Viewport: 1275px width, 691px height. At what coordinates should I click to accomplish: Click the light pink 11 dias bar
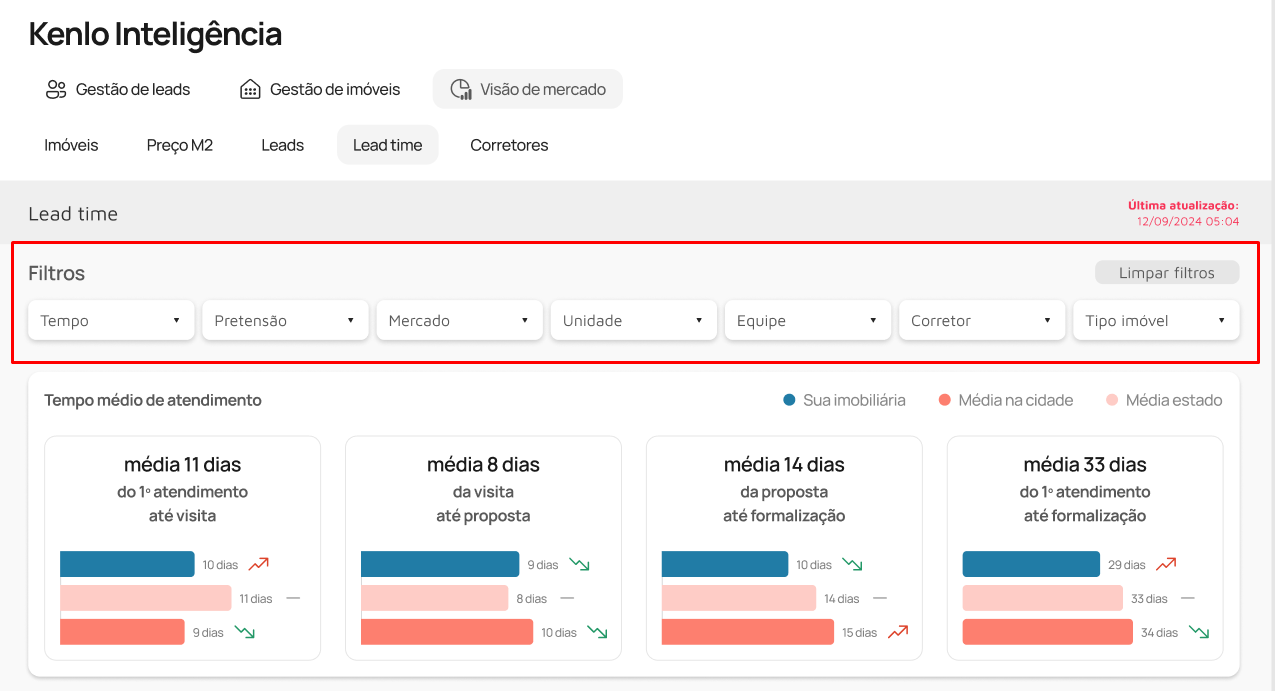tap(145, 598)
